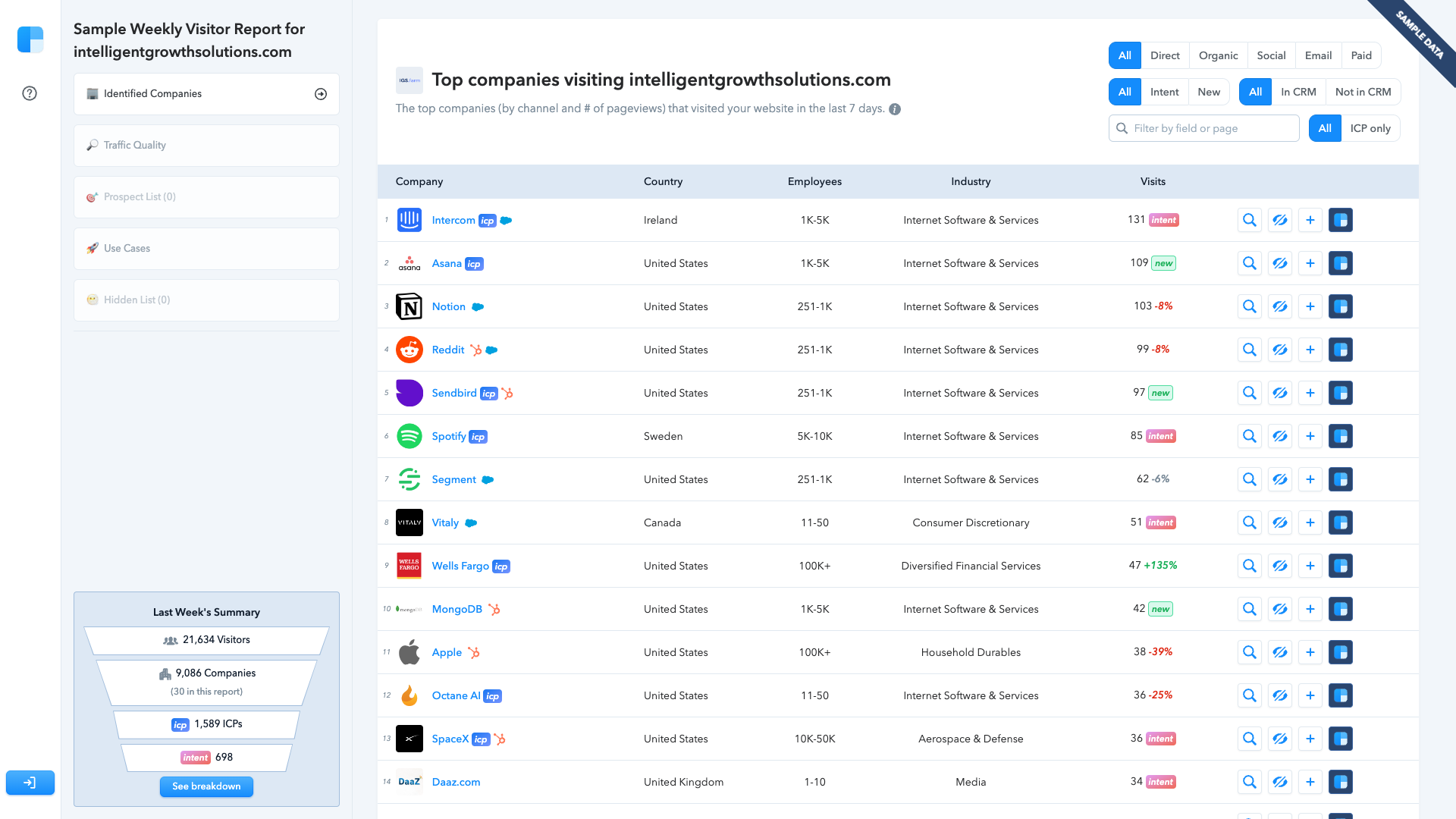Show only New companies

1209,92
